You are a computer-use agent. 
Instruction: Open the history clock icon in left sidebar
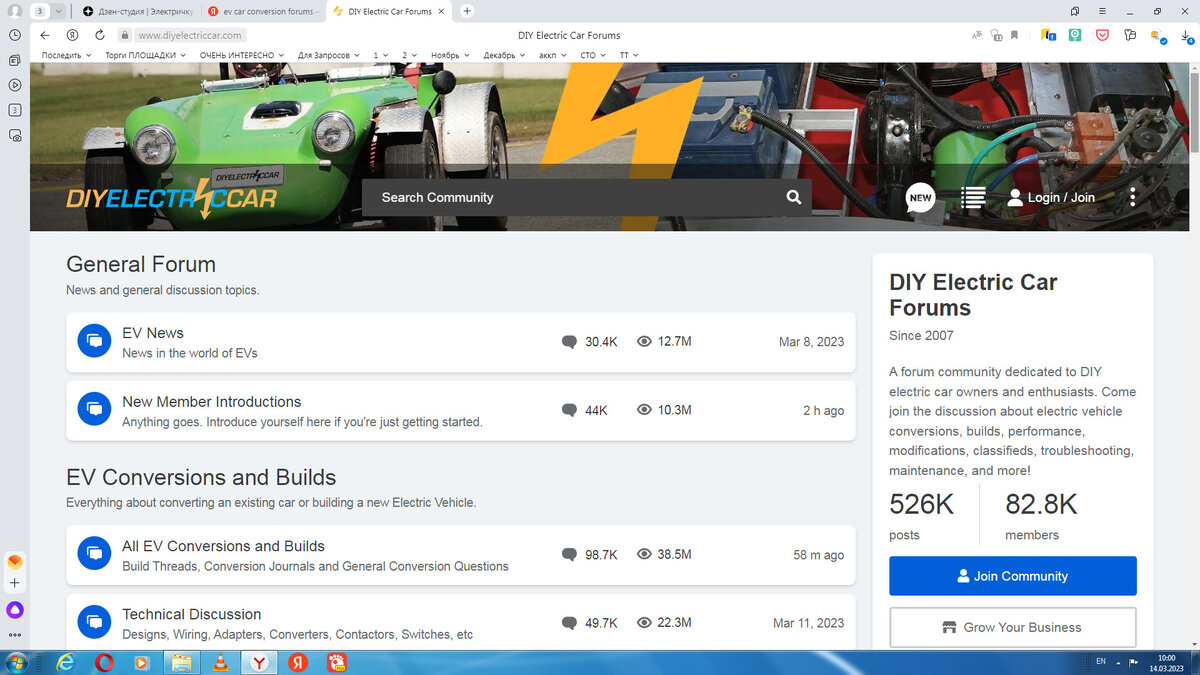pyautogui.click(x=15, y=35)
